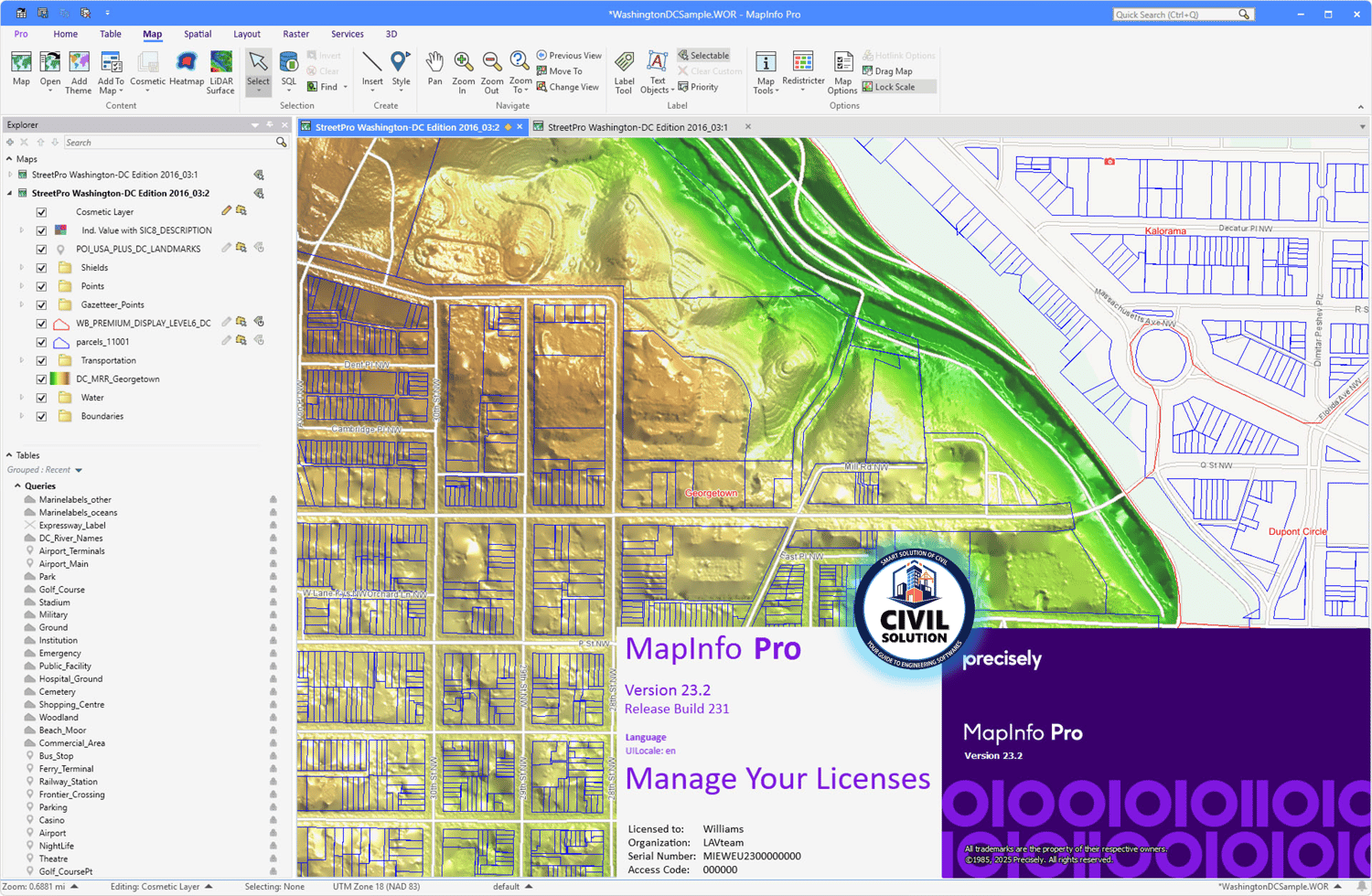Collapse the Tables section
1372x896 pixels.
pos(9,455)
